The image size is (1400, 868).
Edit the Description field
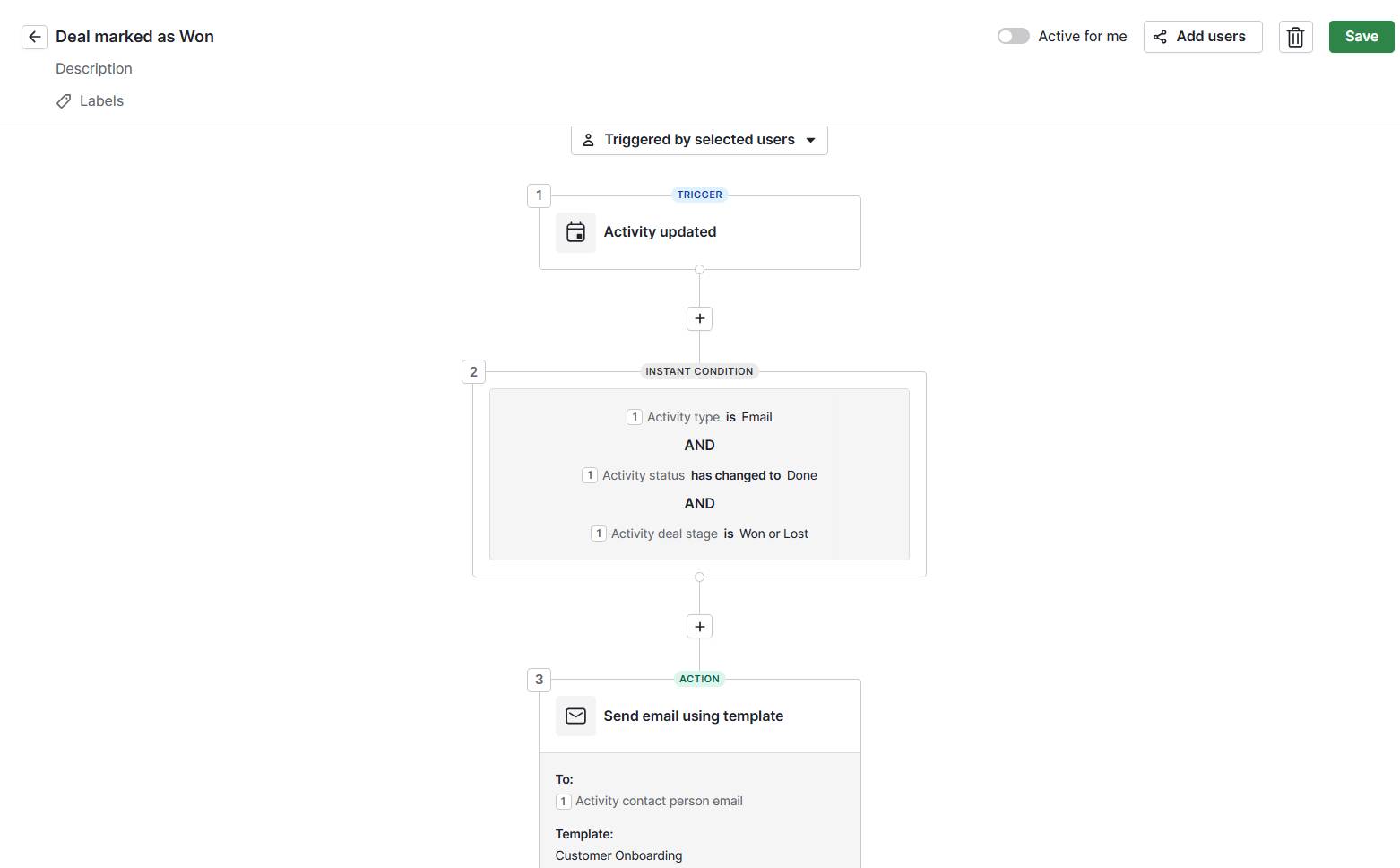(94, 69)
